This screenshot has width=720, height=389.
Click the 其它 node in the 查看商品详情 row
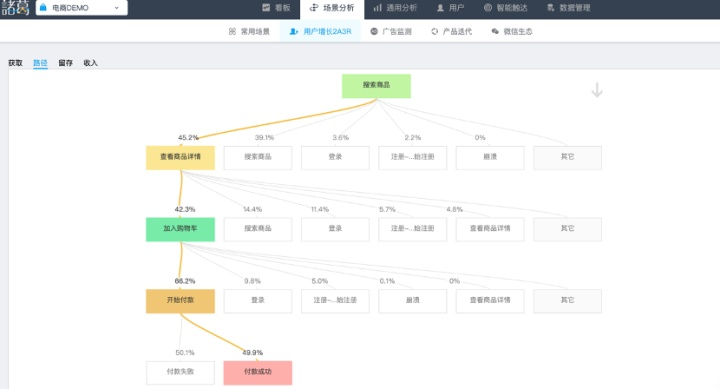pos(568,158)
